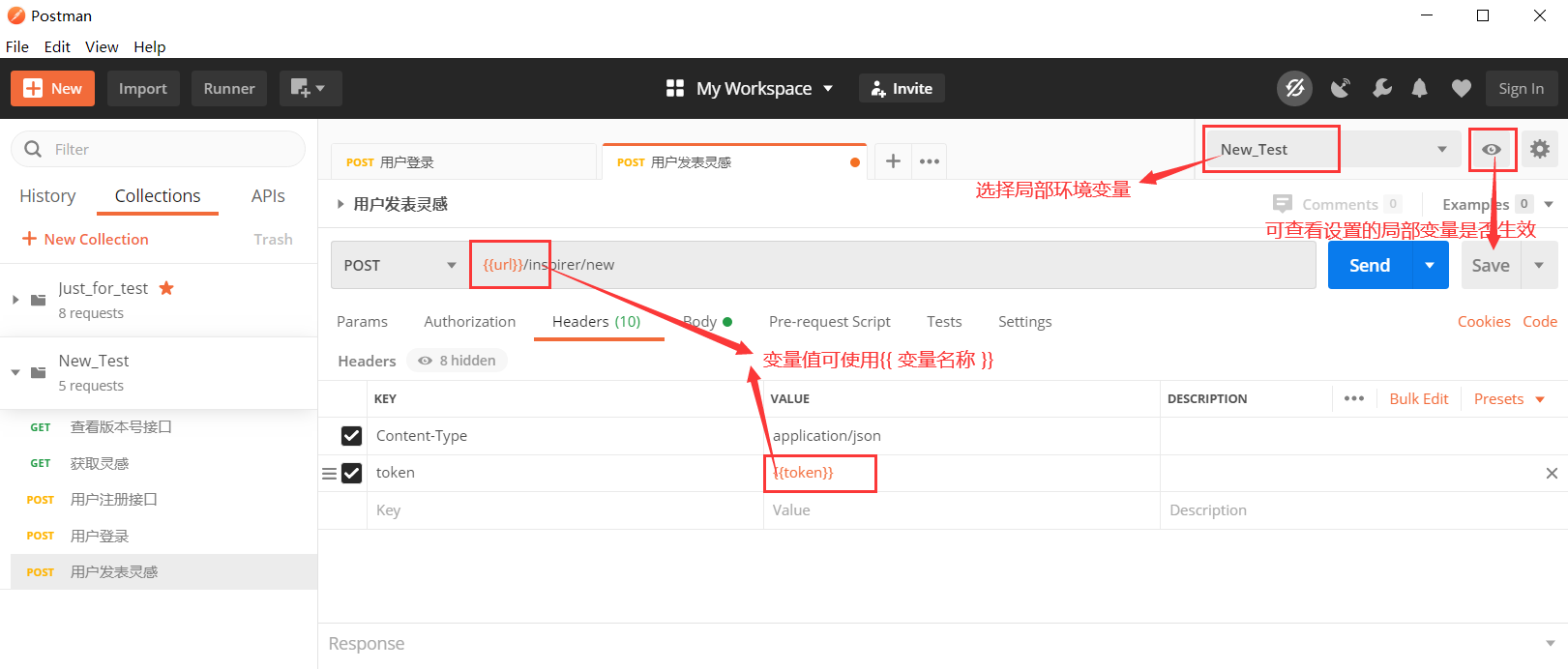This screenshot has width=1568, height=669.
Task: Open the Presets dropdown
Action: tap(1509, 398)
